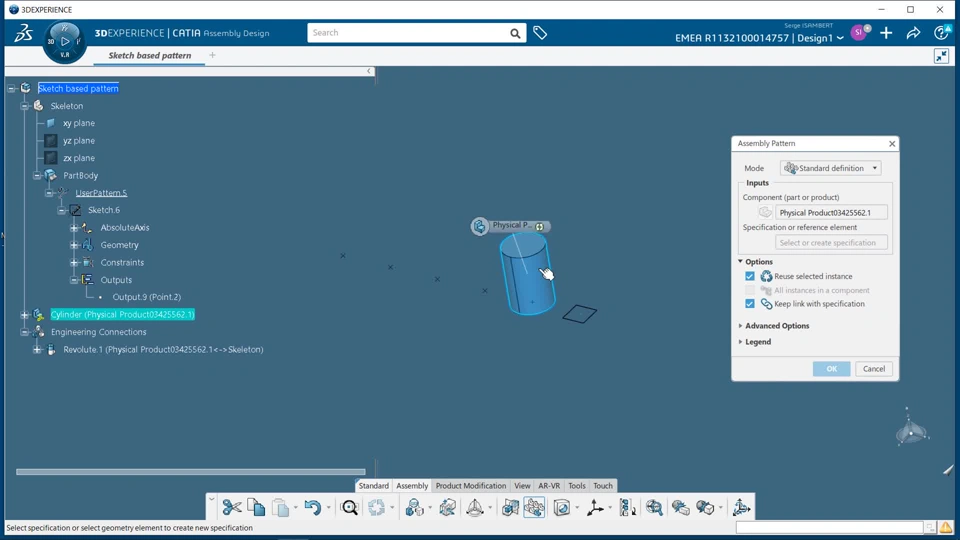Open the Undo history dropdown arrow
Image resolution: width=960 pixels, height=540 pixels.
328,508
